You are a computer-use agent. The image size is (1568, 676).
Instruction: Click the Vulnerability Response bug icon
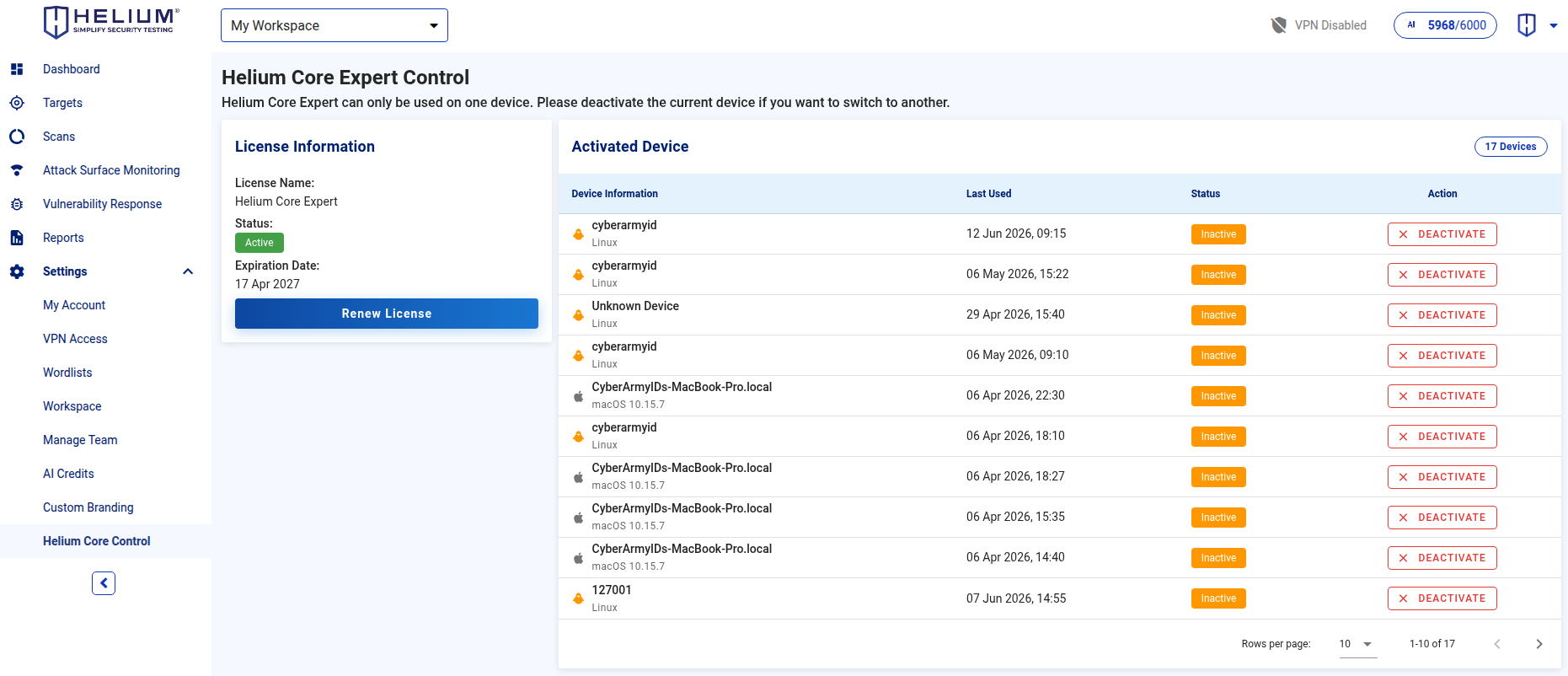(x=17, y=204)
